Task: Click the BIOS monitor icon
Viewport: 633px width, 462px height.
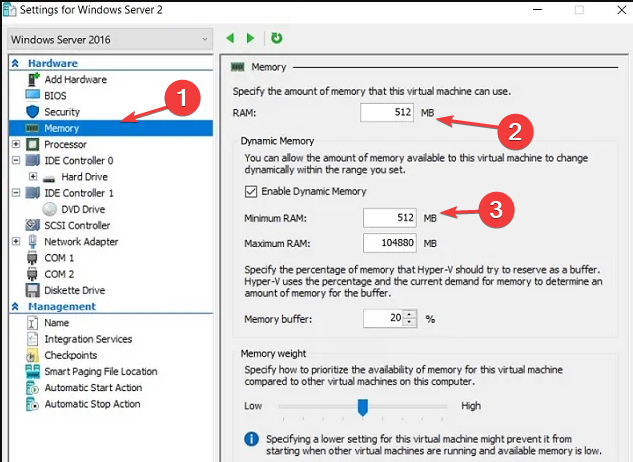Action: tap(33, 95)
